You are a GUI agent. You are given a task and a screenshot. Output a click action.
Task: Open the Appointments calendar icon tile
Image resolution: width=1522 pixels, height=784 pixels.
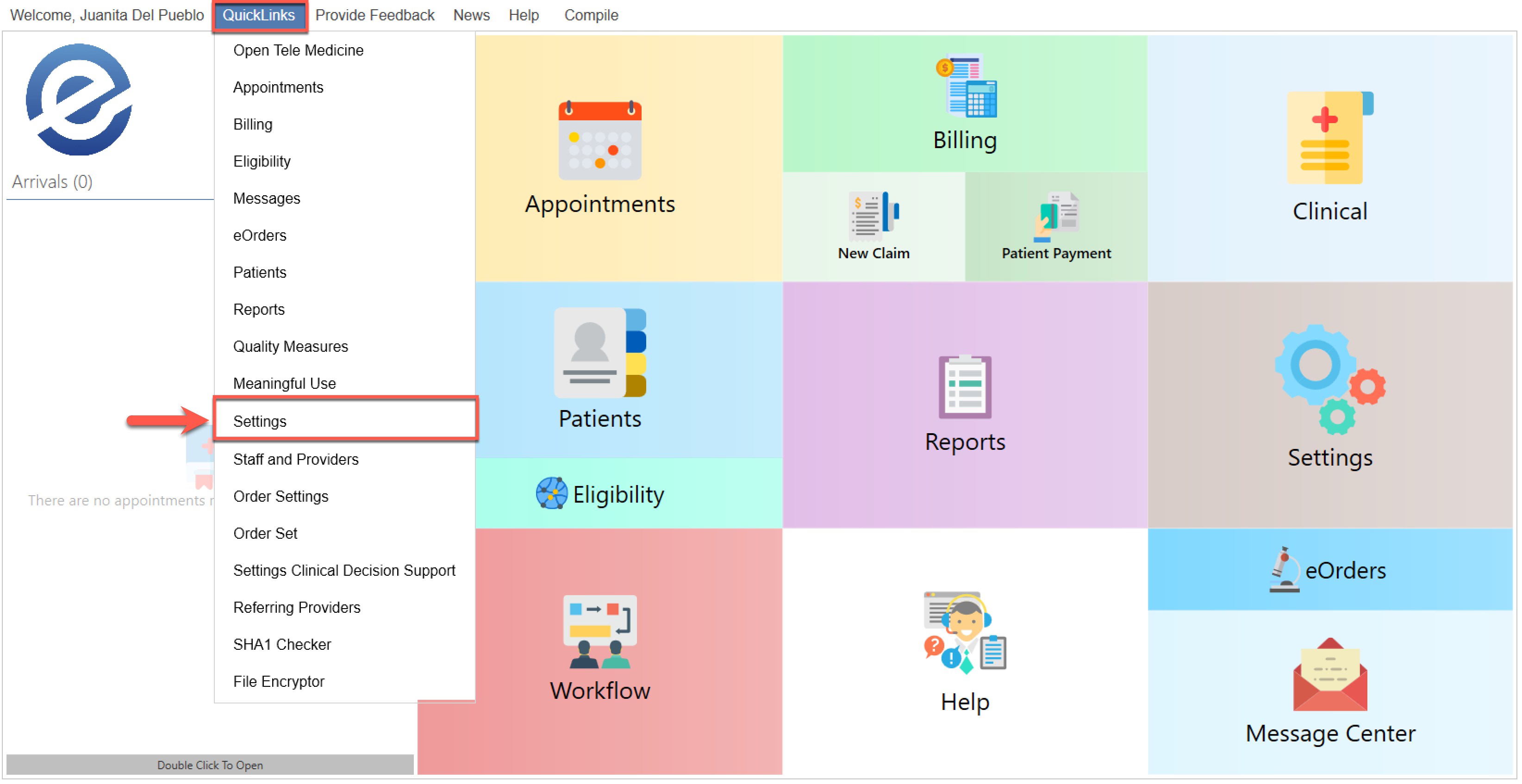[600, 141]
